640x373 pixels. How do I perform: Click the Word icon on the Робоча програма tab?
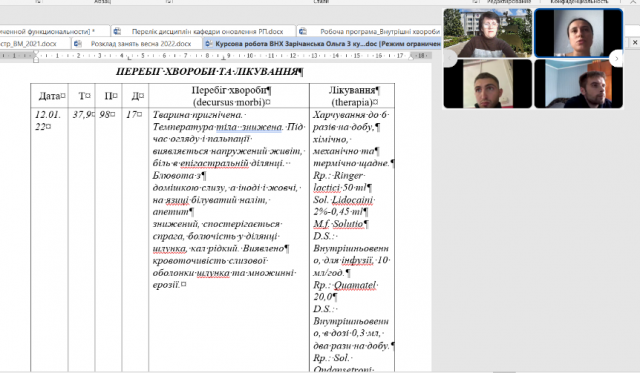pyautogui.click(x=303, y=31)
